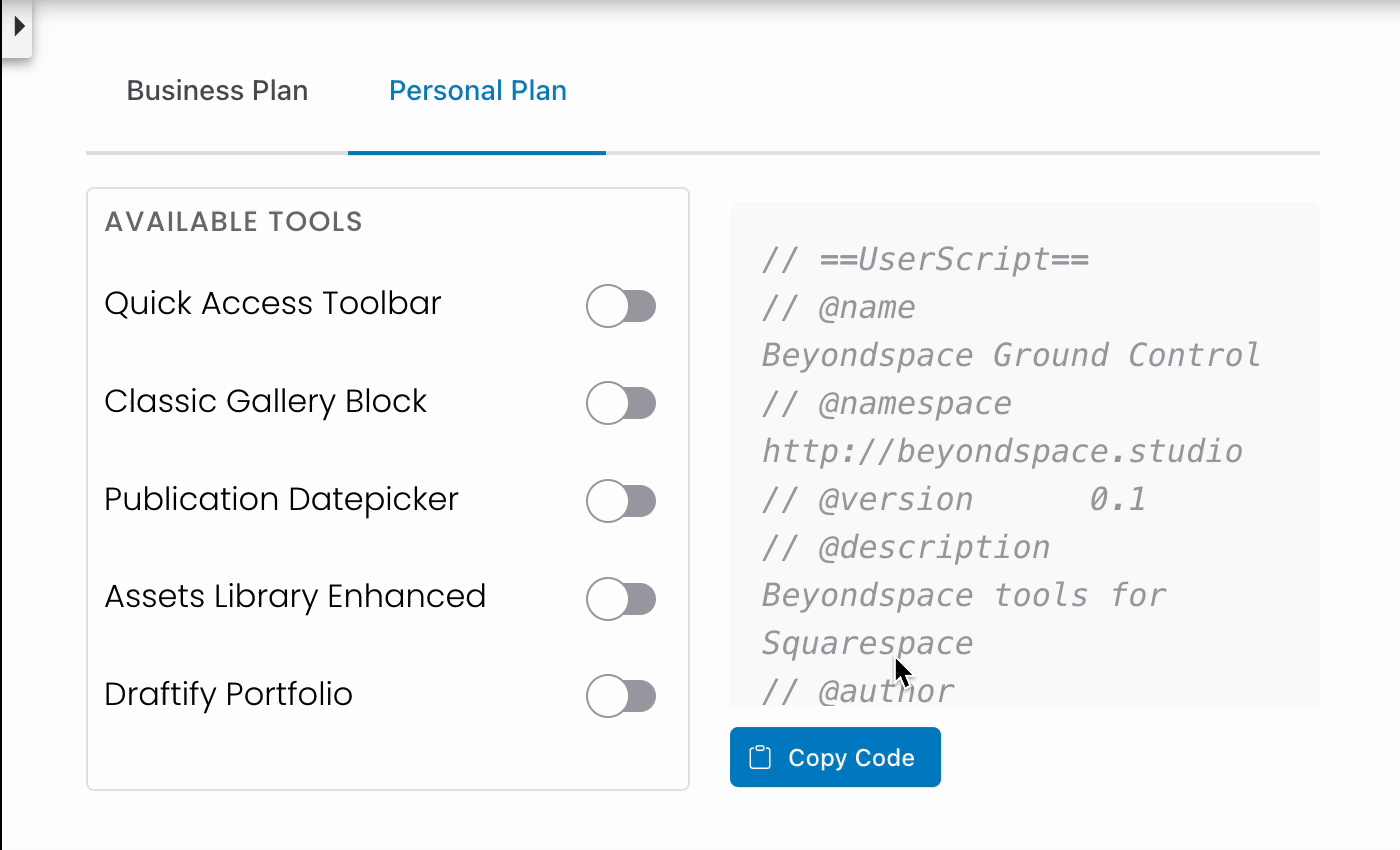This screenshot has height=850, width=1400.
Task: Click the Assets Library Enhanced label text
Action: (295, 596)
